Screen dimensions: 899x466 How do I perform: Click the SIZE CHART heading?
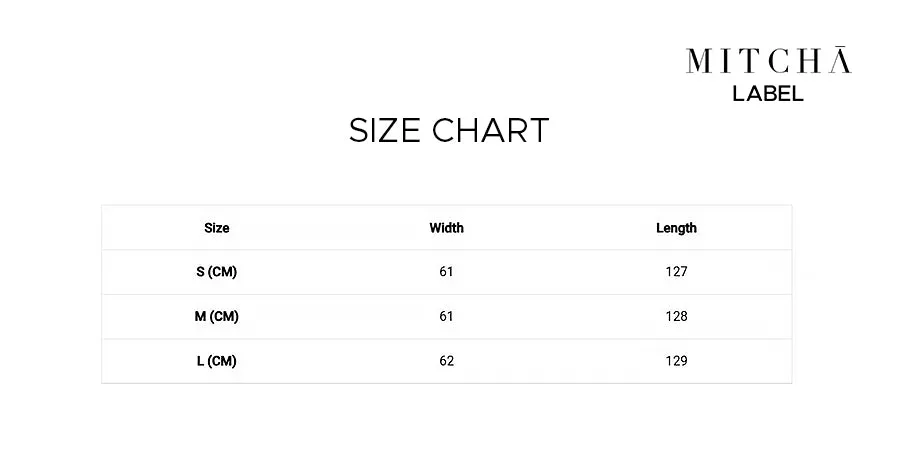(x=449, y=130)
